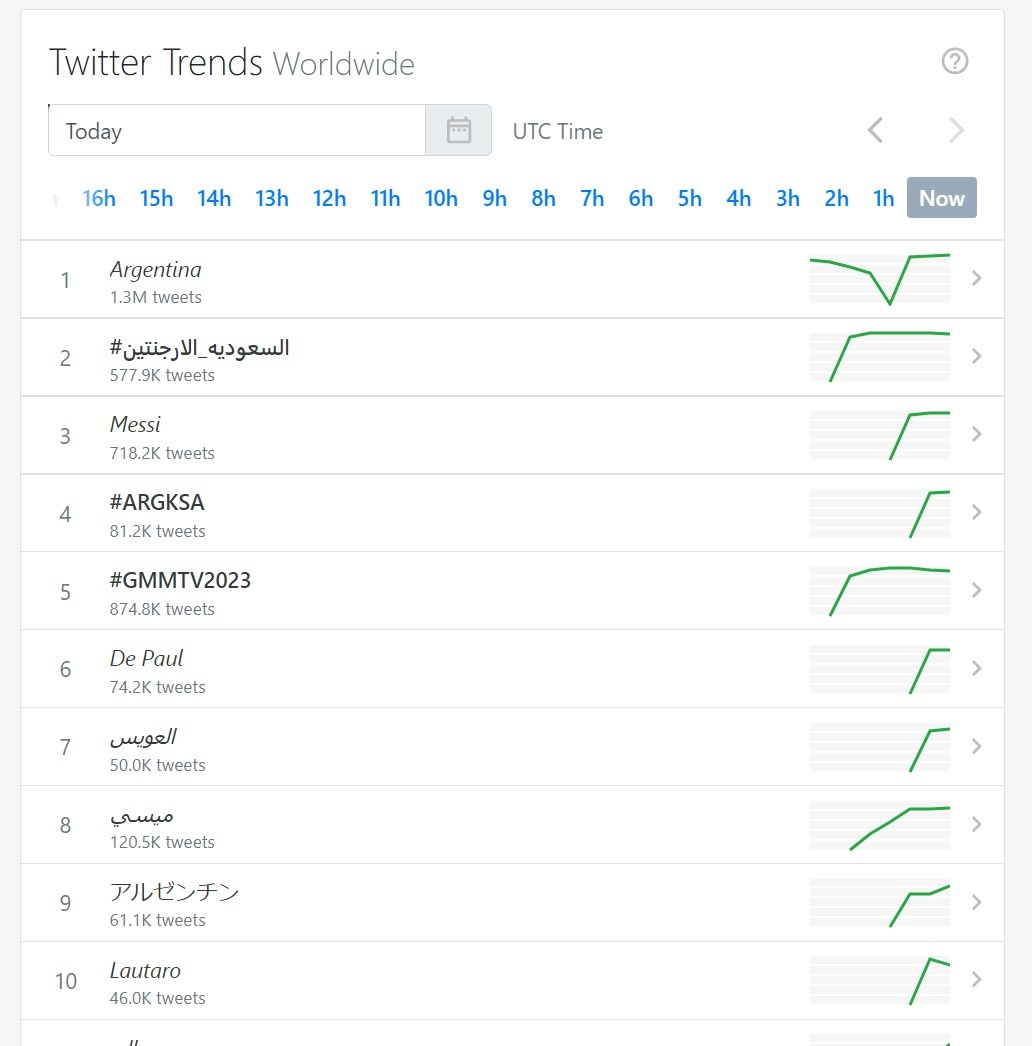Click the help question mark icon
Image resolution: width=1032 pixels, height=1046 pixels.
(x=955, y=61)
